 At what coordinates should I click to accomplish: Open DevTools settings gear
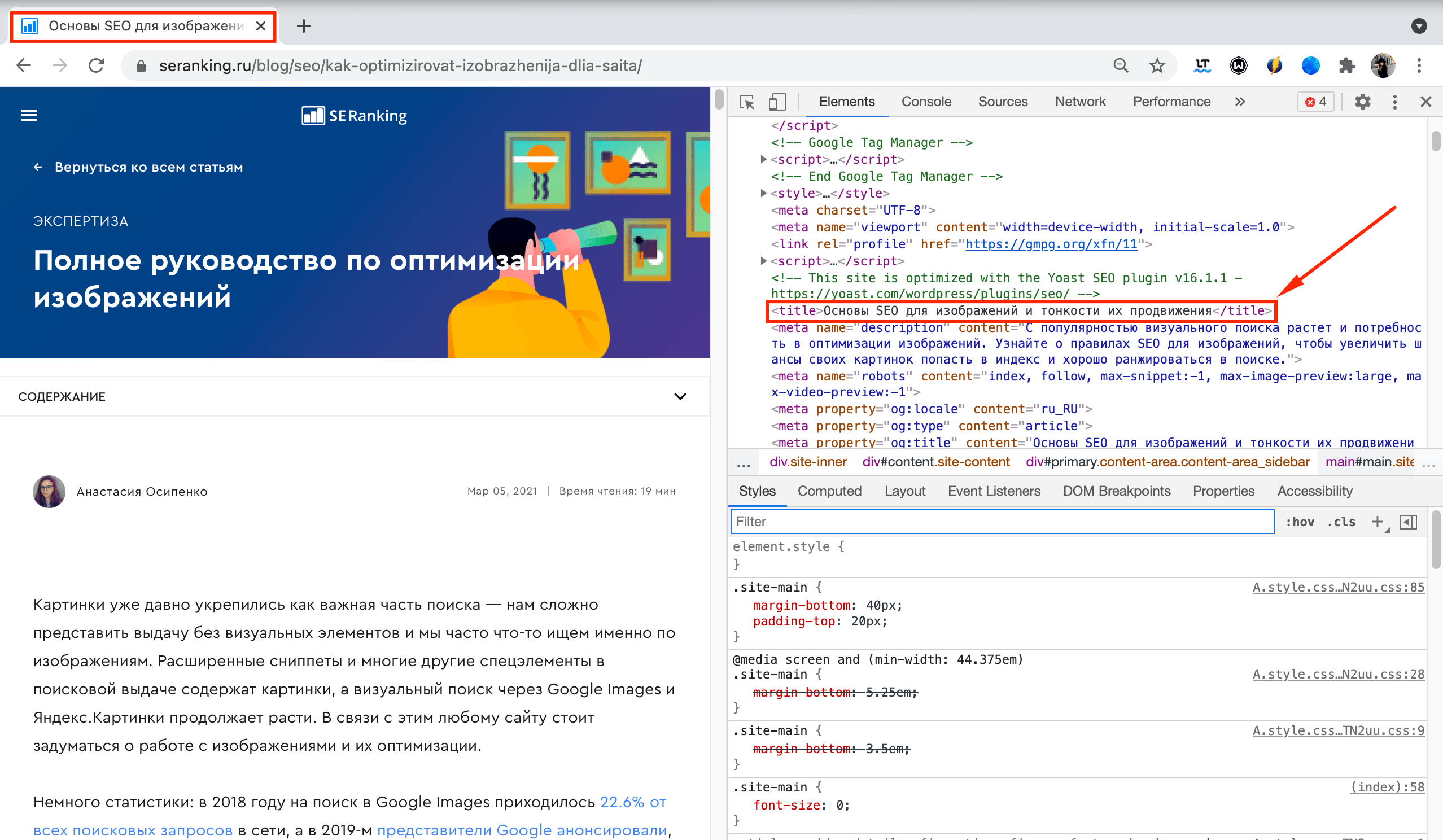[1362, 102]
